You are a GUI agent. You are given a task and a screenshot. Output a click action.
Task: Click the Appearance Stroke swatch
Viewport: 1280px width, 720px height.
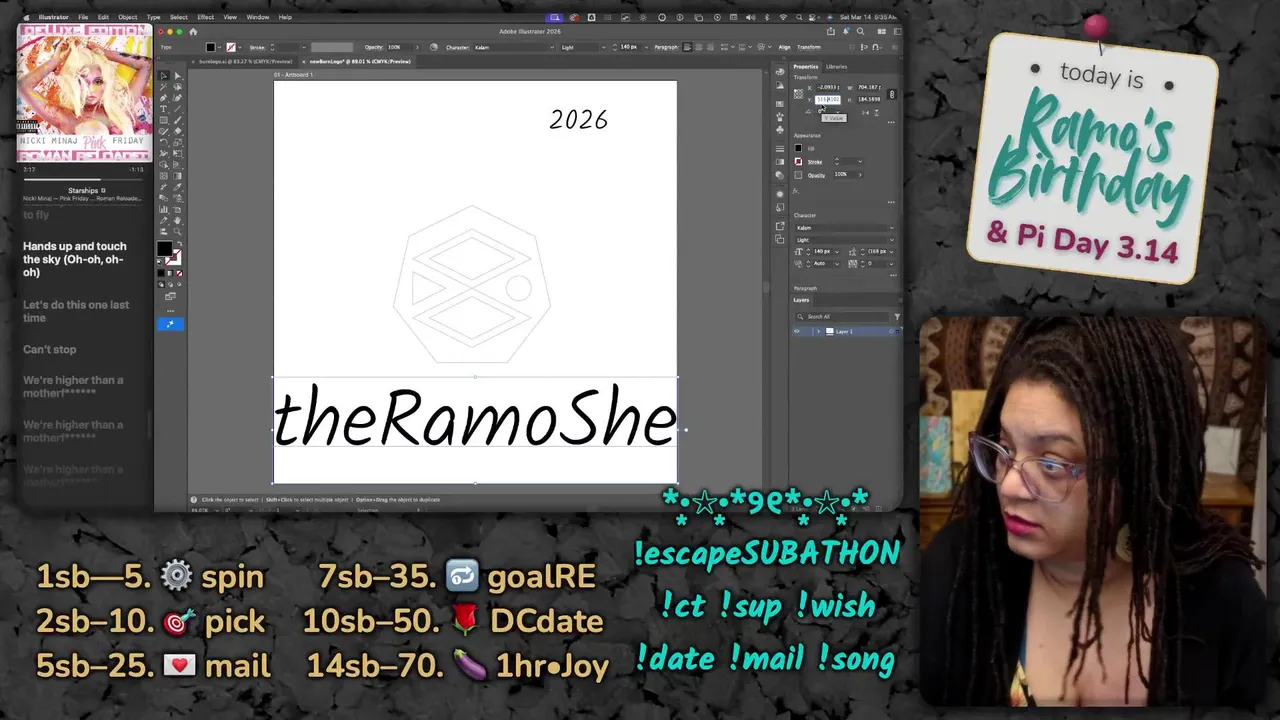(x=798, y=162)
